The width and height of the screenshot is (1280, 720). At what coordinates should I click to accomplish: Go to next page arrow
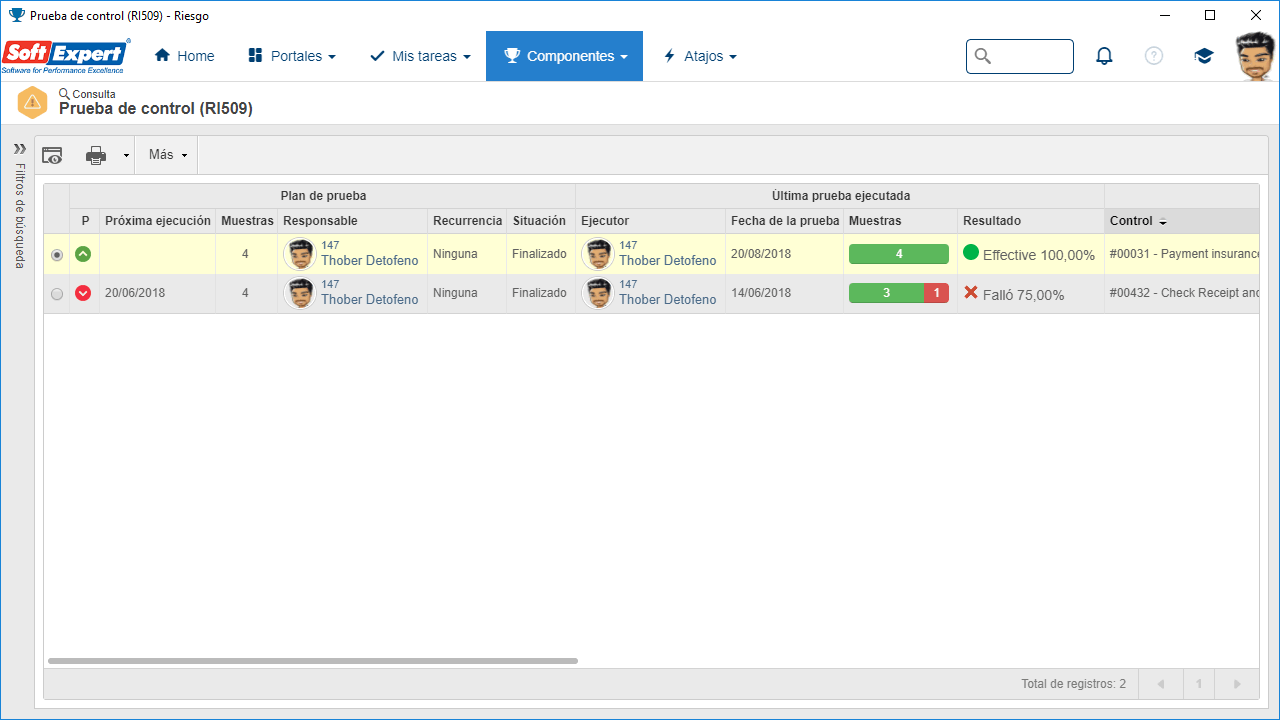click(1237, 684)
